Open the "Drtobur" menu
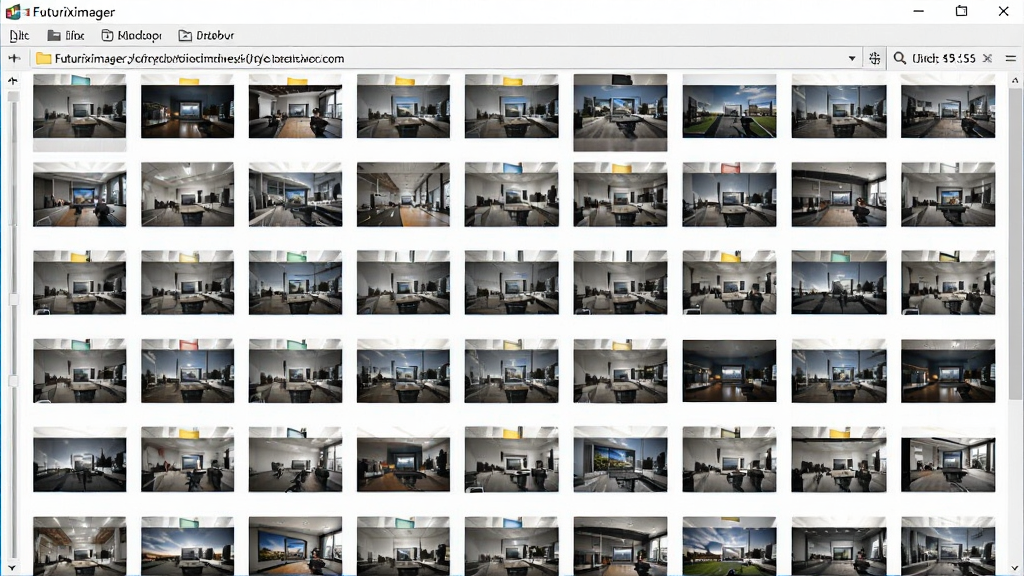1024x576 pixels. point(206,35)
